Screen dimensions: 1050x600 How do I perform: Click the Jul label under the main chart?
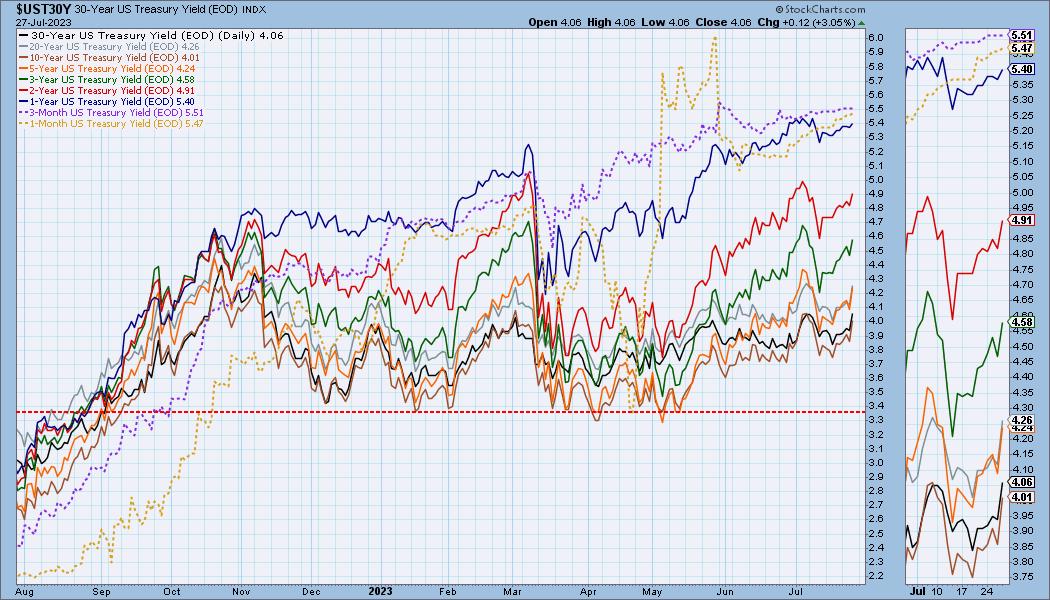coord(796,592)
